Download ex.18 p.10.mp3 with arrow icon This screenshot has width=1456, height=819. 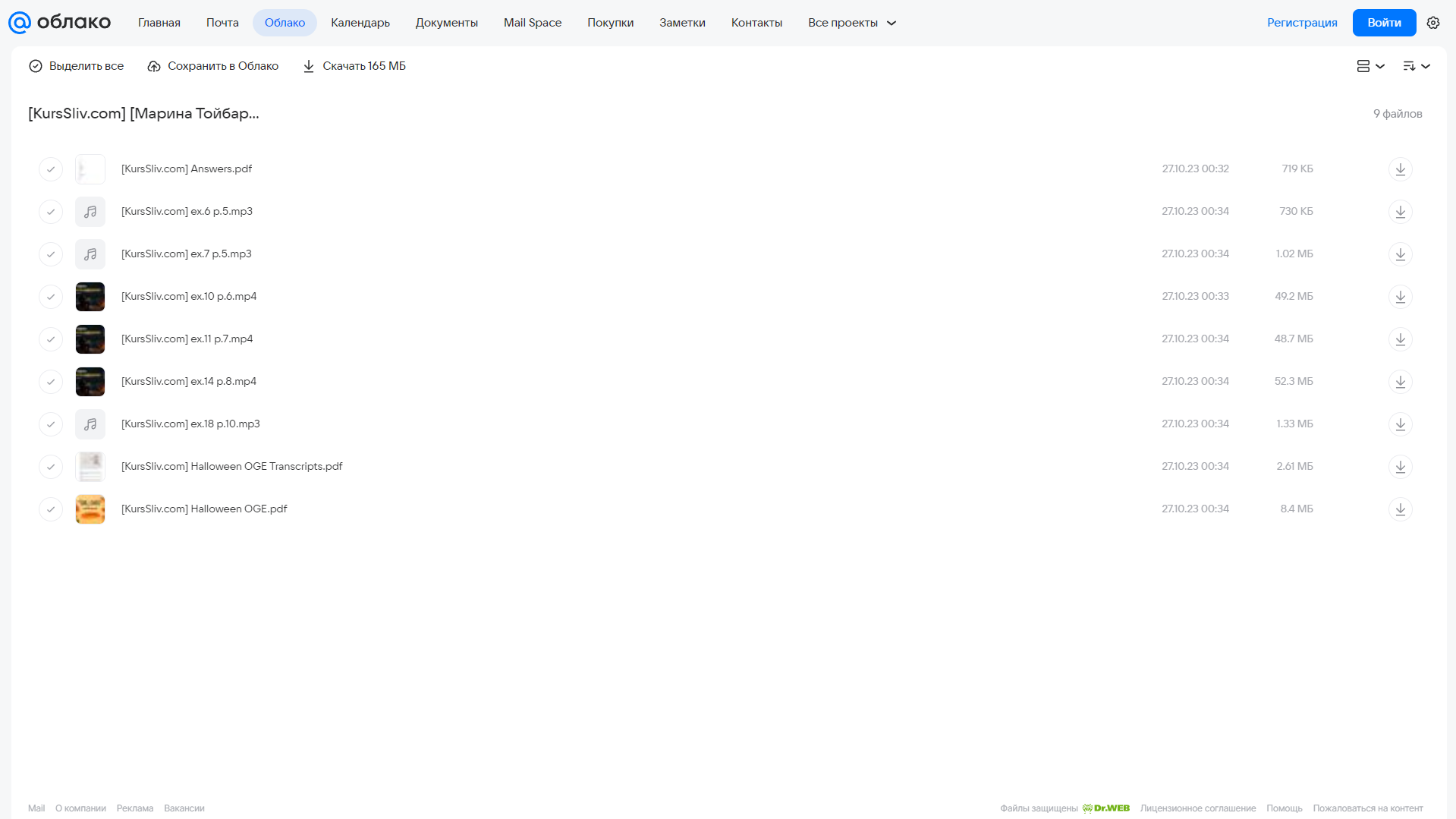click(x=1400, y=424)
